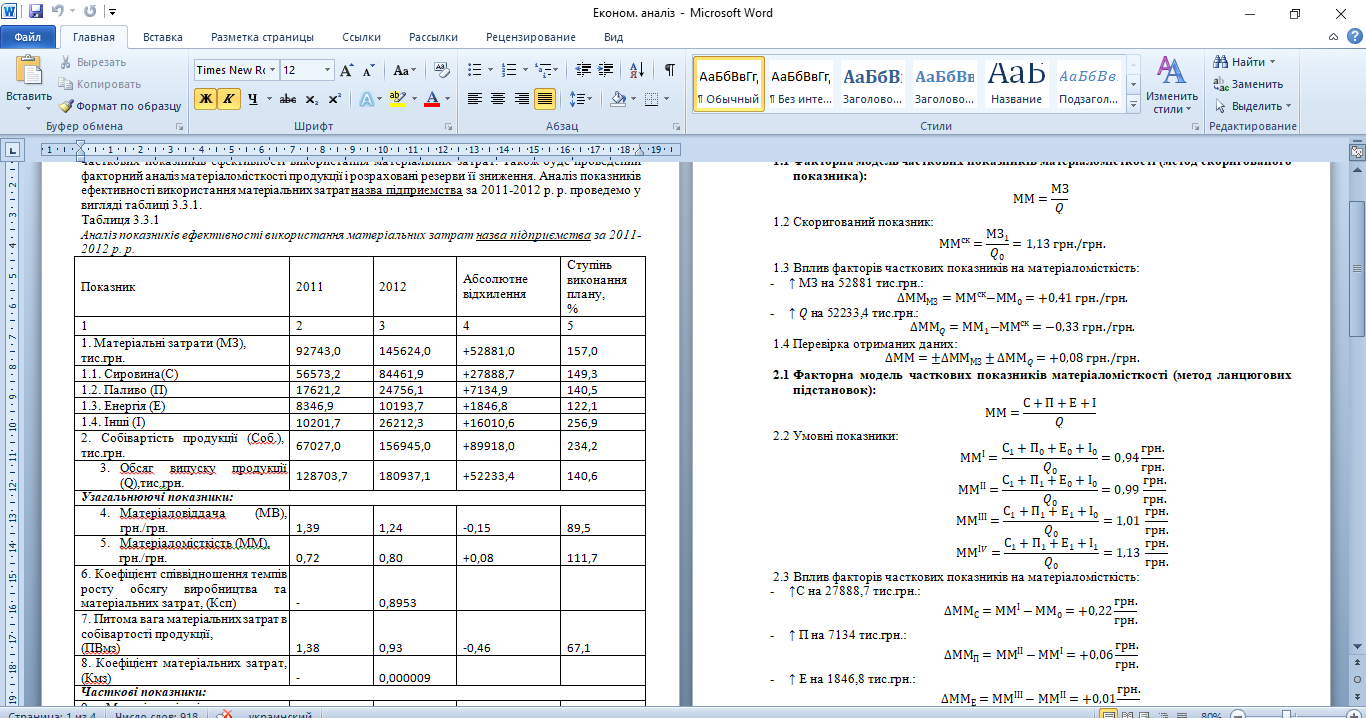
Task: Apply the Название style from the gallery
Action: [x=1016, y=82]
